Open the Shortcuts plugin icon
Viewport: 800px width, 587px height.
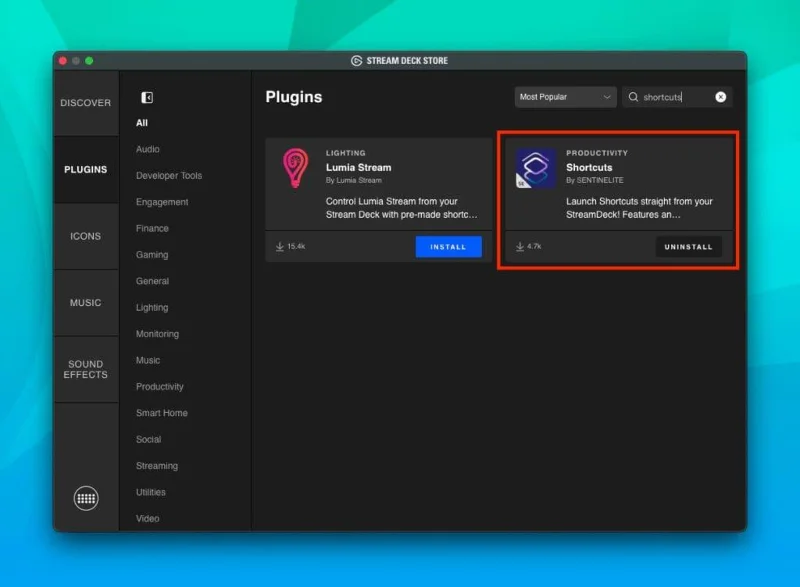pos(535,168)
